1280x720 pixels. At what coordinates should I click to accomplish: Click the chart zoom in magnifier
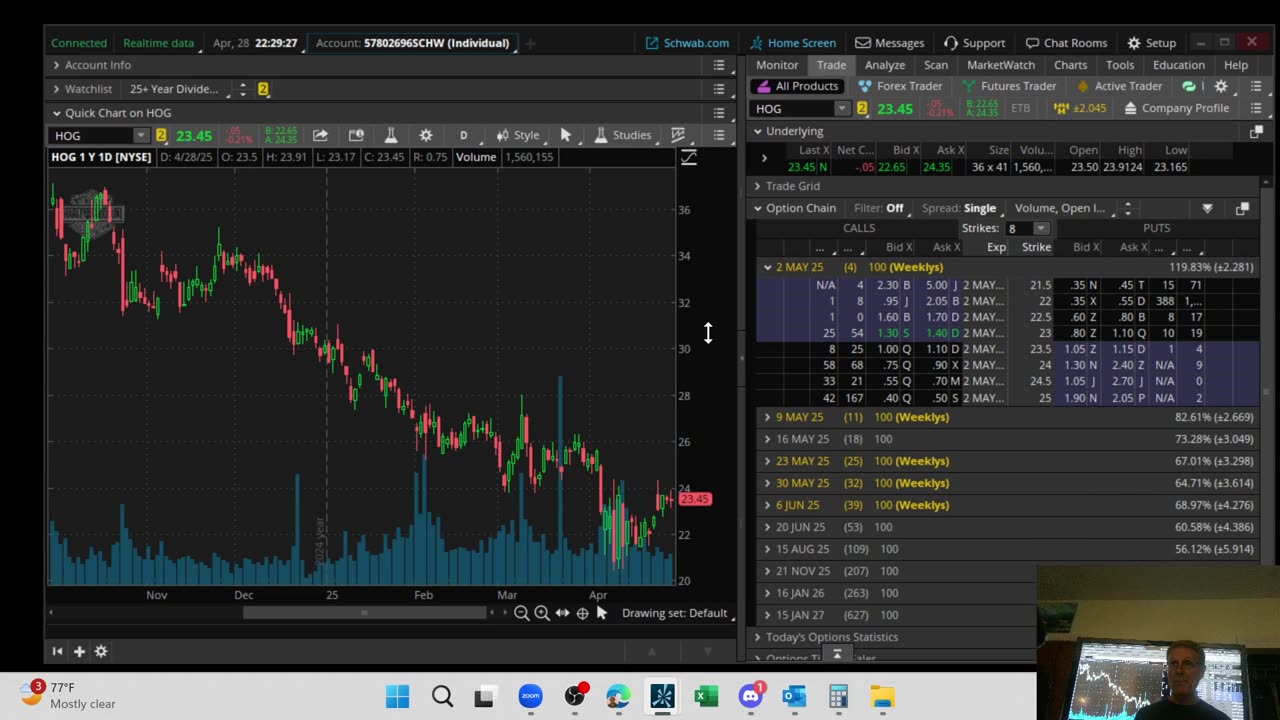pyautogui.click(x=541, y=613)
